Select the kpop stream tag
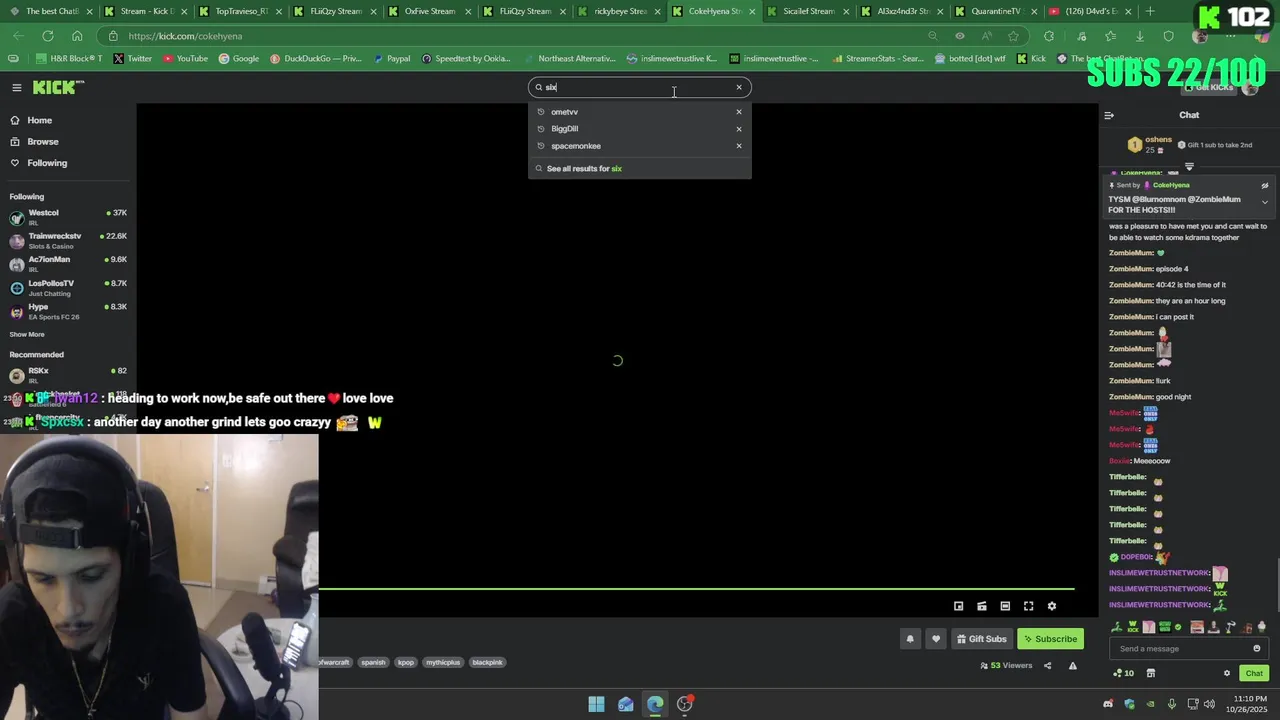 [x=405, y=662]
